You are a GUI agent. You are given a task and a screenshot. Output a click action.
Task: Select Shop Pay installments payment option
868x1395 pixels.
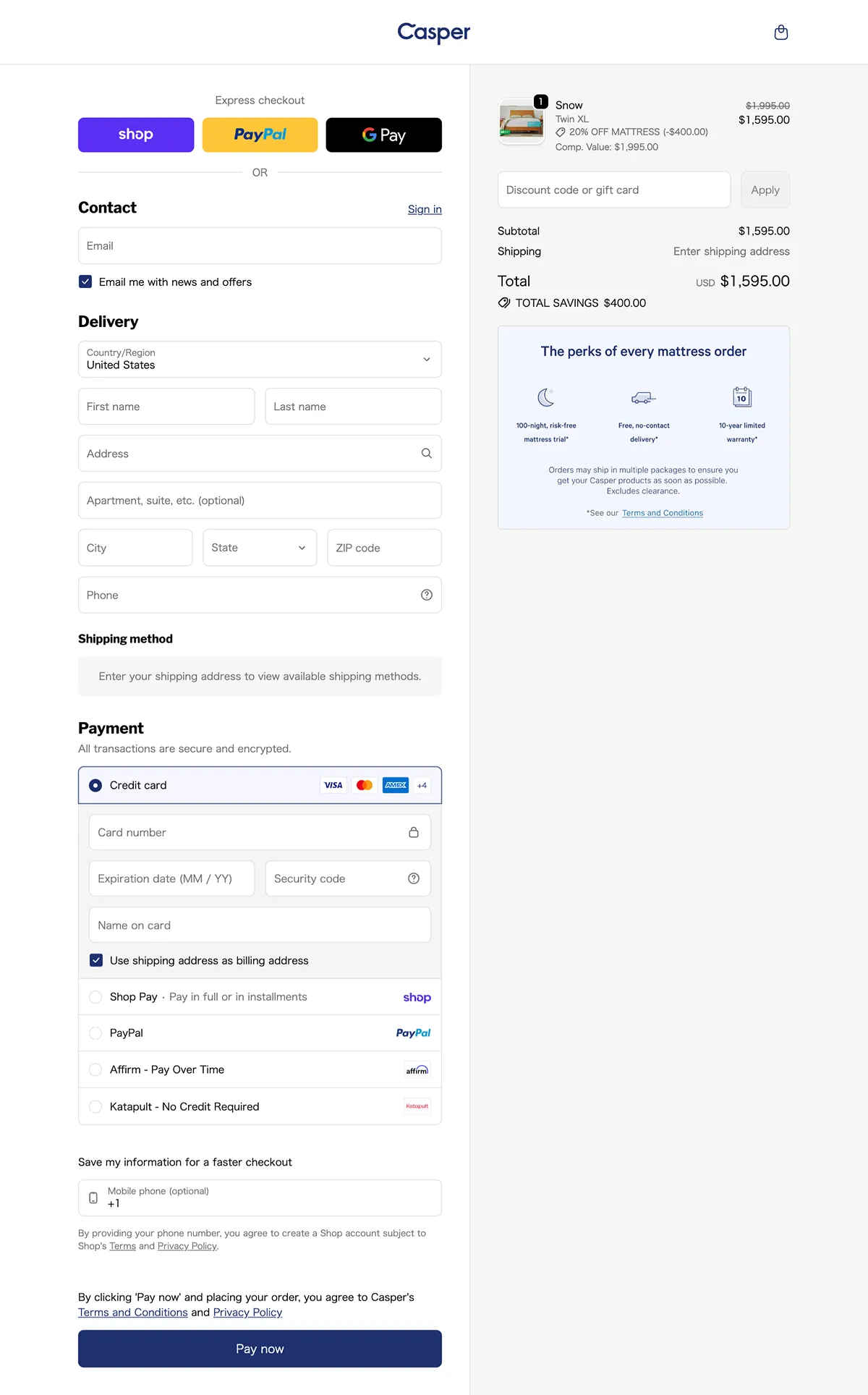point(95,997)
